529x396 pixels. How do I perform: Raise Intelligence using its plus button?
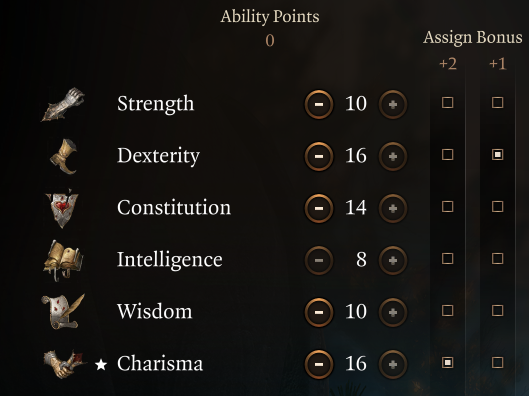[x=393, y=260]
